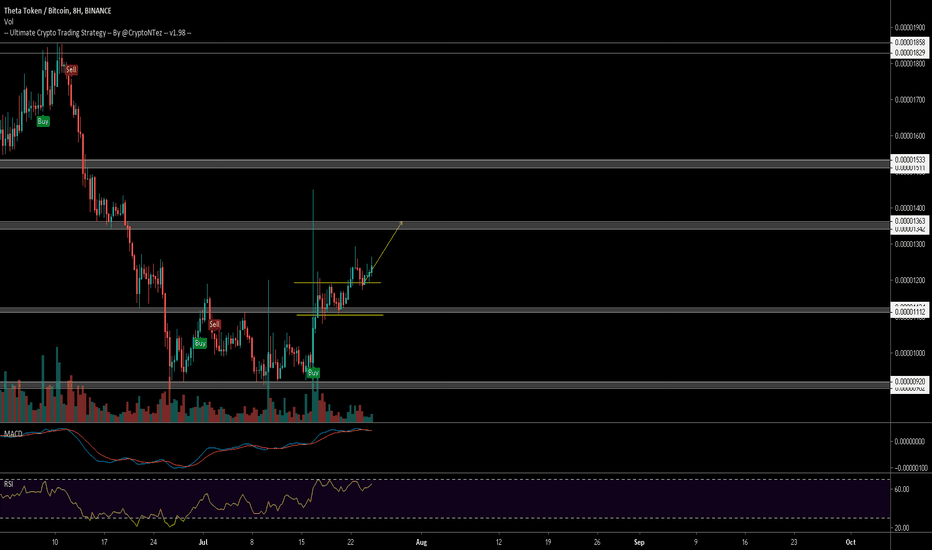The width and height of the screenshot is (932, 550).
Task: Click the 0.00001829 price level tag
Action: (909, 53)
